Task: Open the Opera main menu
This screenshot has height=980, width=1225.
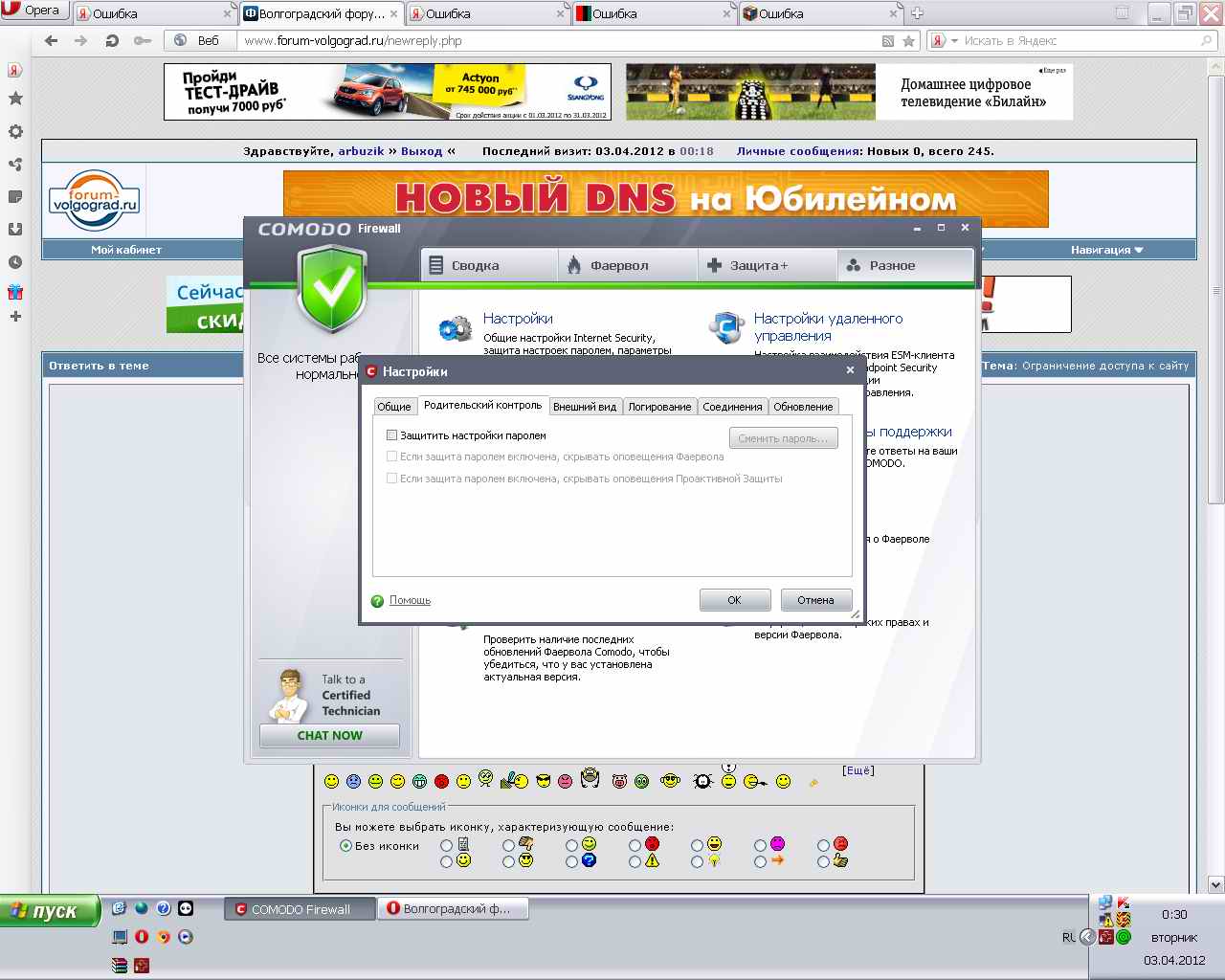Action: tap(34, 11)
